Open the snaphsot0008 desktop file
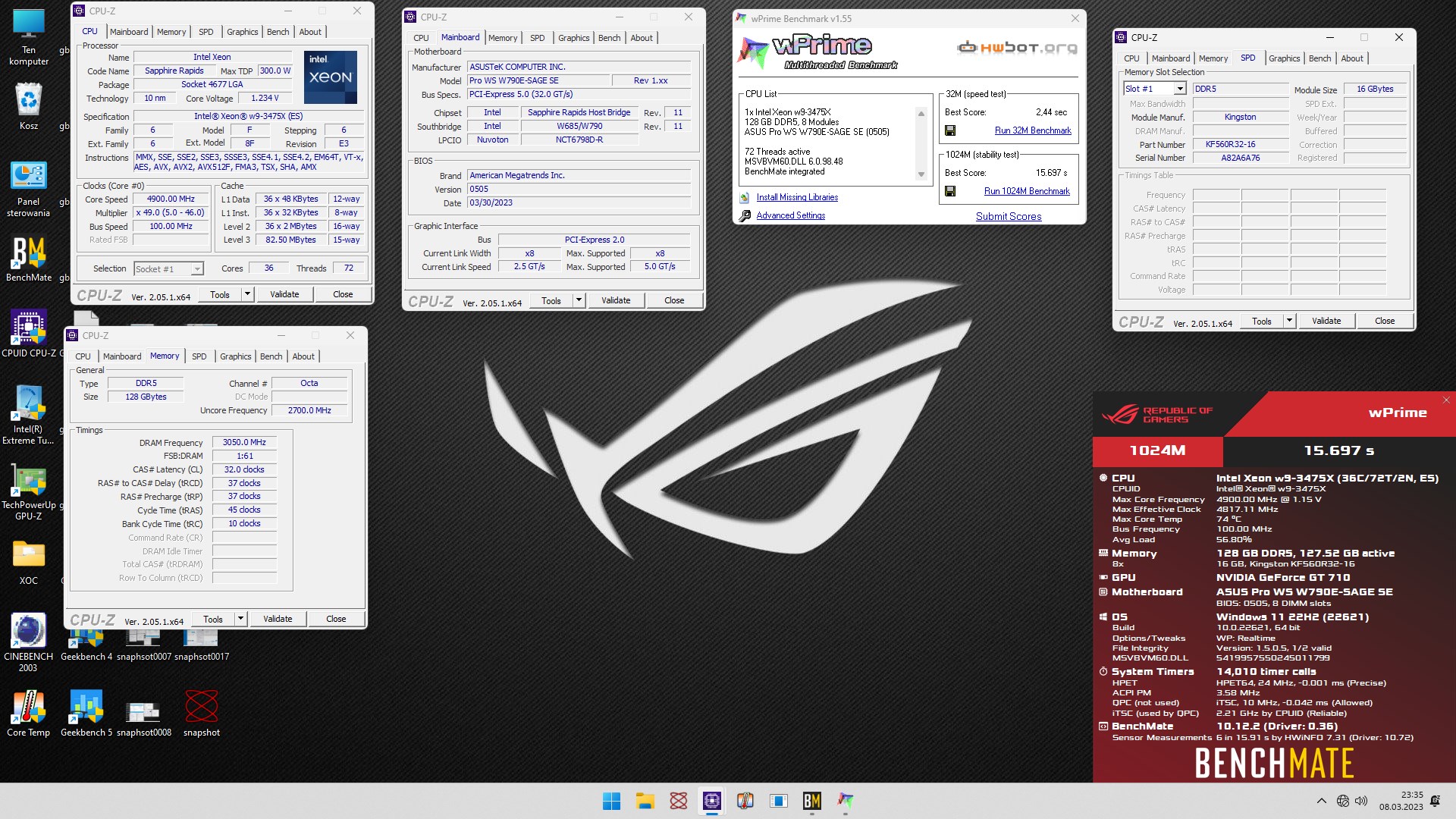This screenshot has height=819, width=1456. coord(143,719)
